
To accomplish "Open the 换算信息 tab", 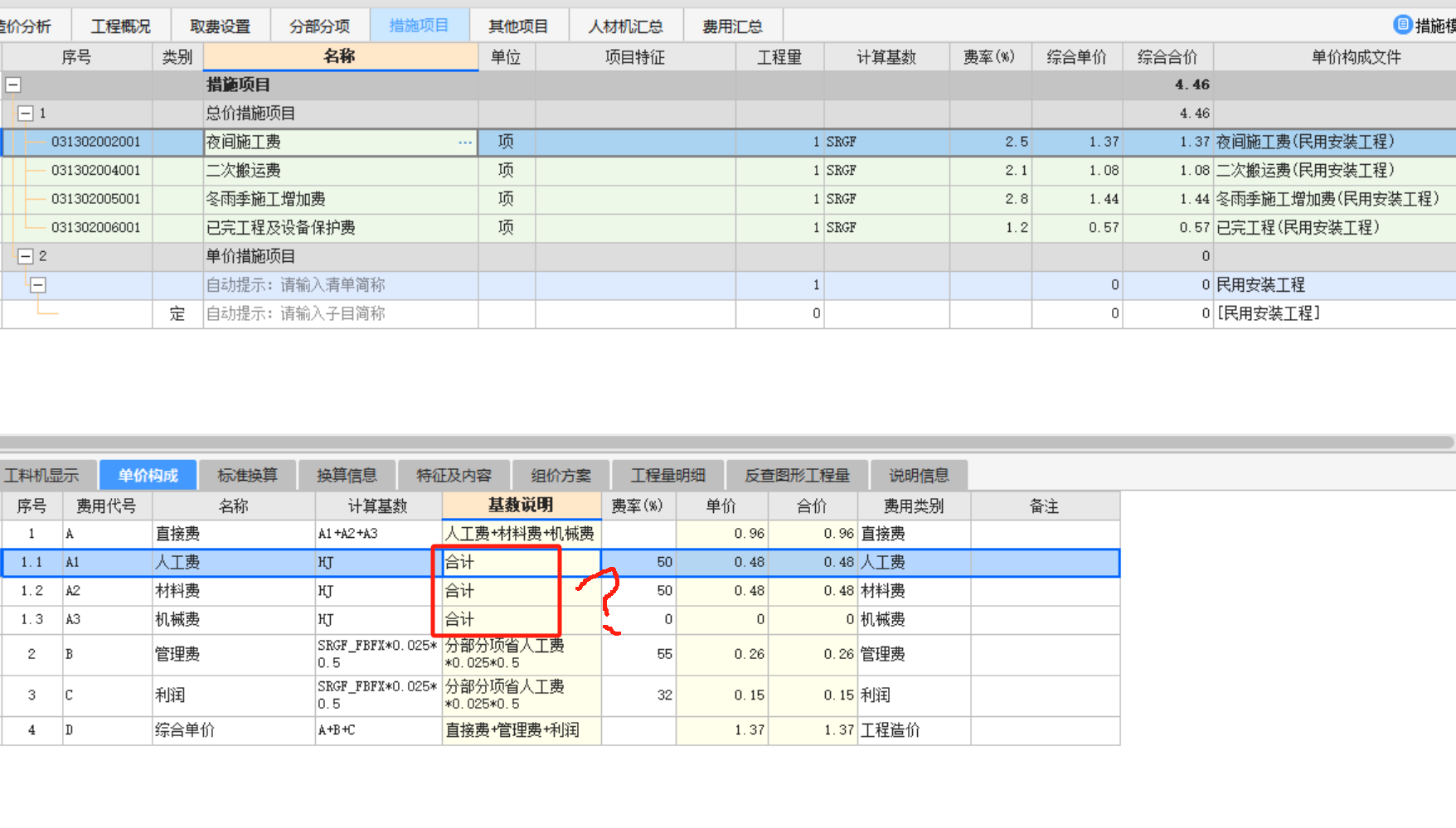I will pyautogui.click(x=347, y=476).
